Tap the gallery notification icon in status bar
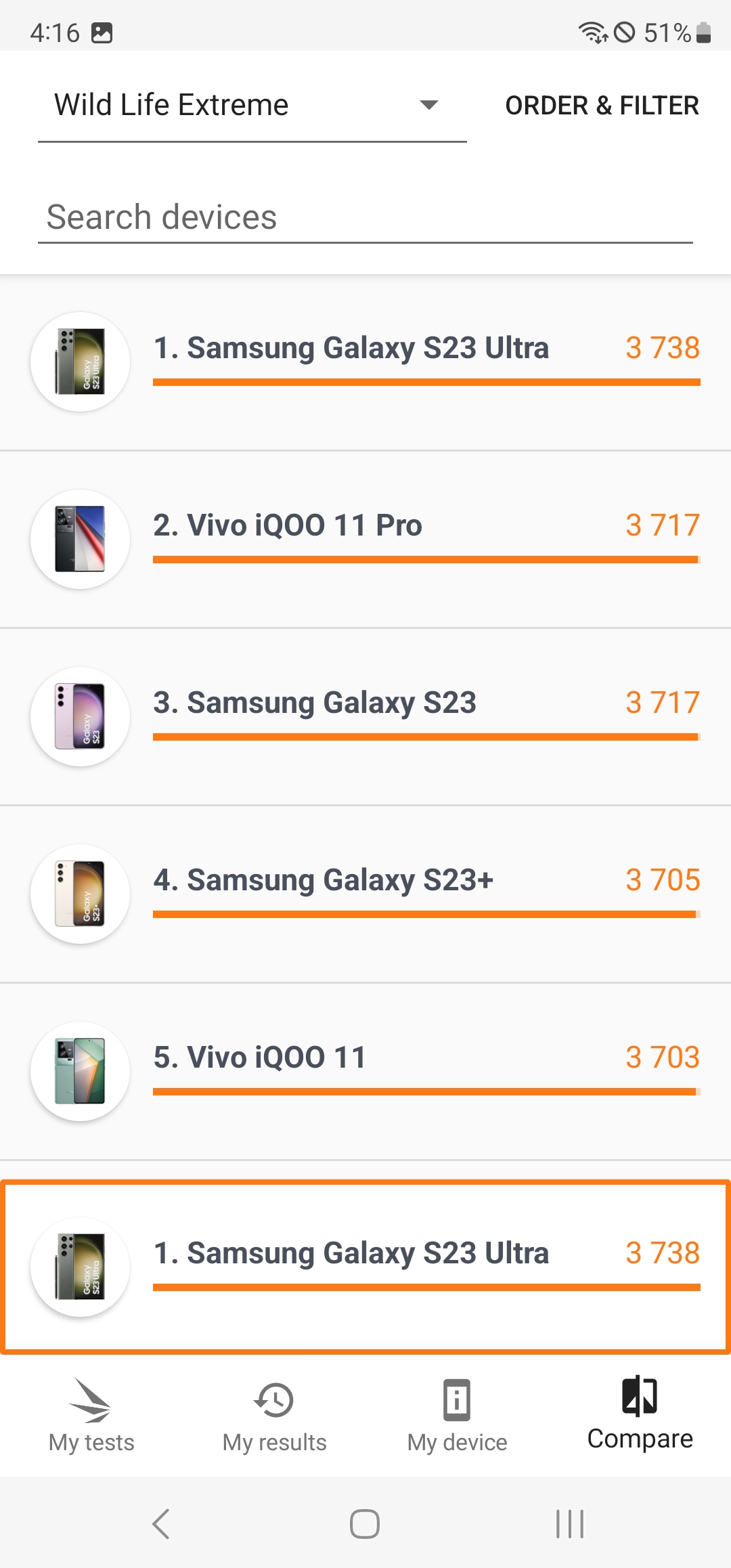 click(x=102, y=32)
